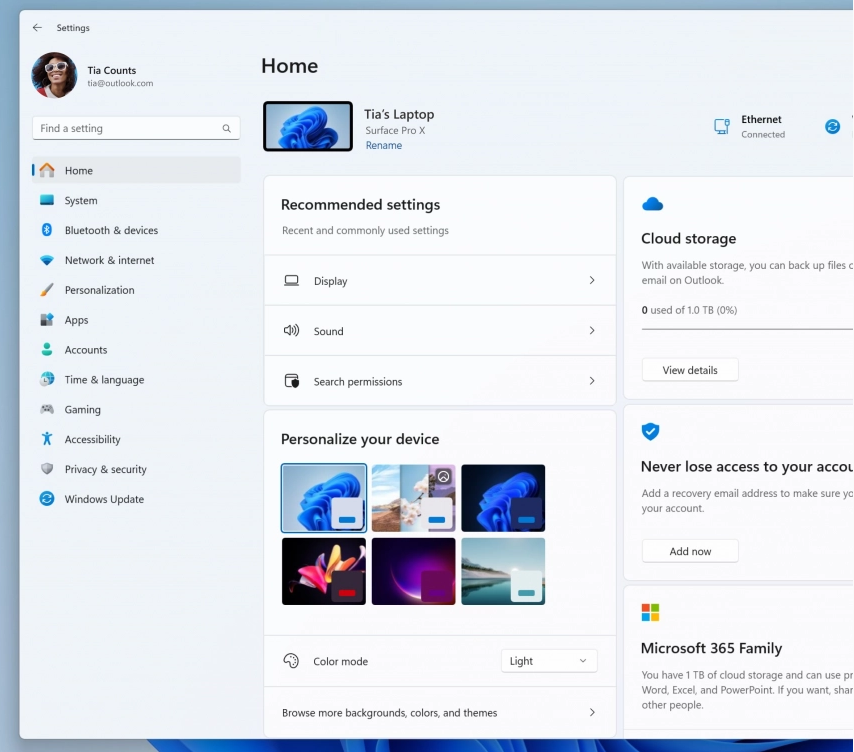Expand Browse more backgrounds chevron

point(592,712)
